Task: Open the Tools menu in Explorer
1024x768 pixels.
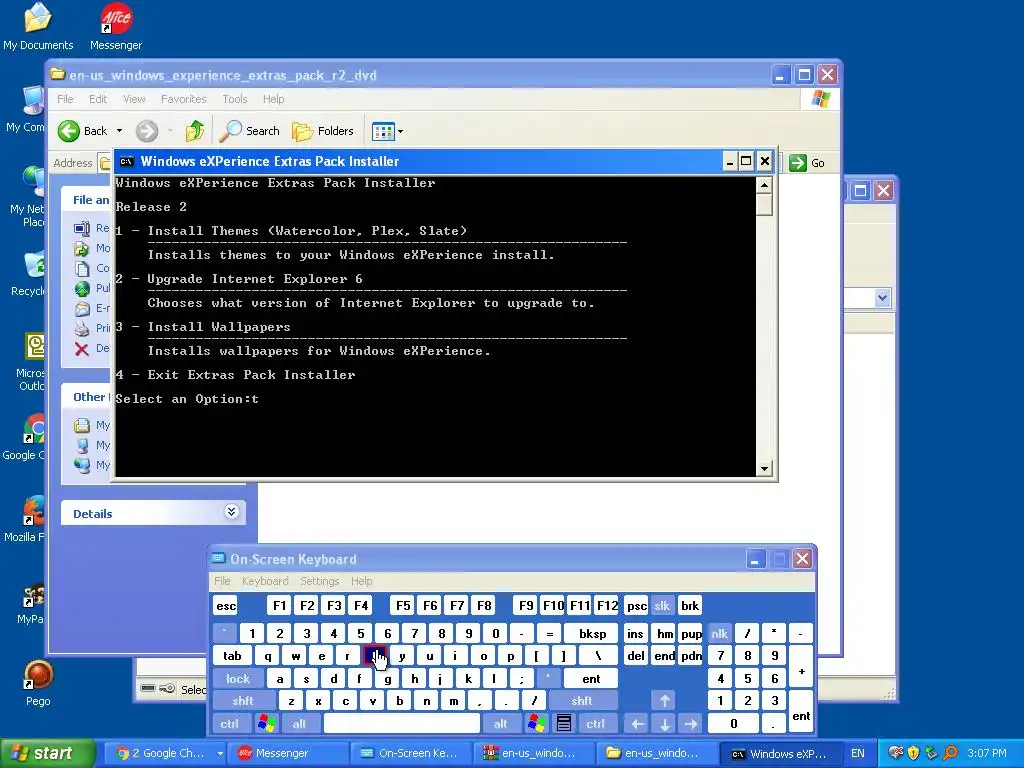Action: click(234, 99)
